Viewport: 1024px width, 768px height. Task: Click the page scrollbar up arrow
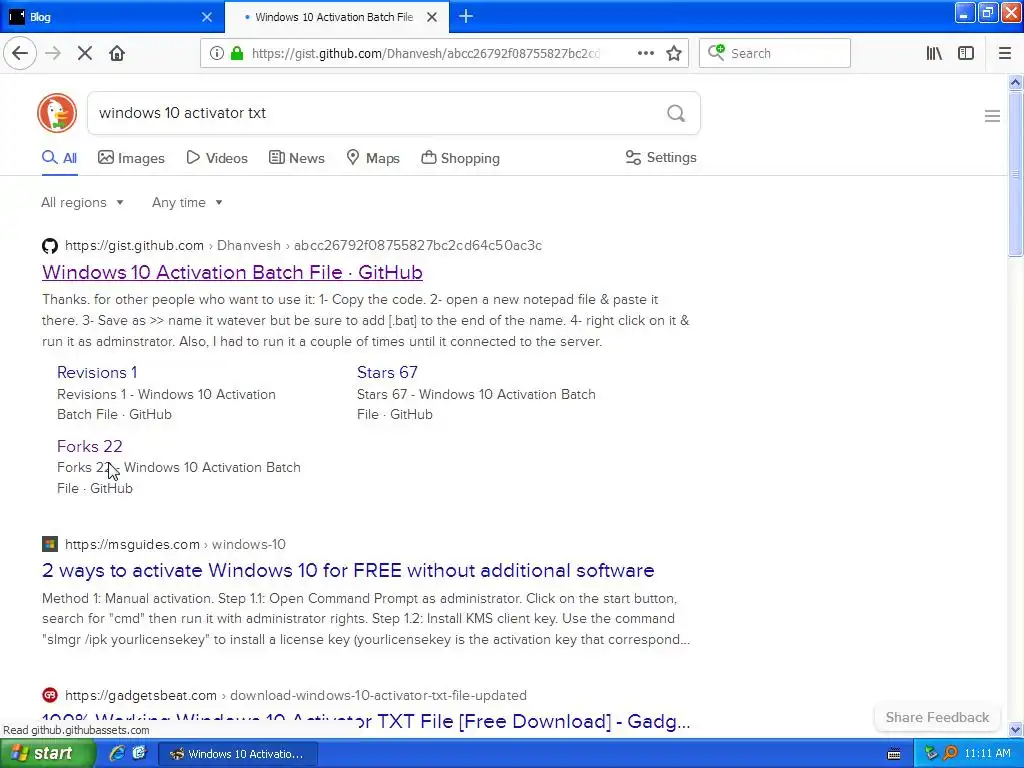[x=1015, y=82]
